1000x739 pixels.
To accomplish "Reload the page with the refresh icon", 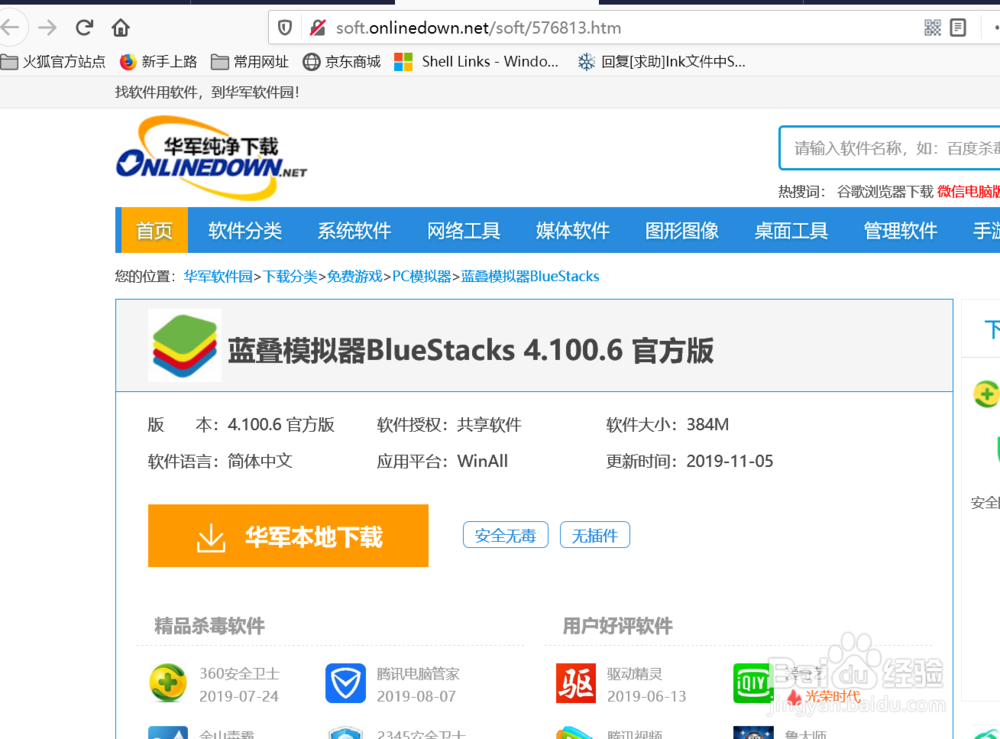I will pyautogui.click(x=84, y=27).
